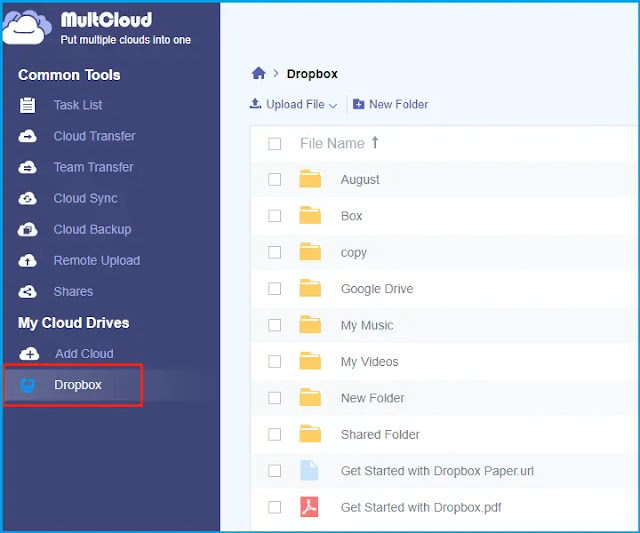The height and width of the screenshot is (533, 640).
Task: Open the copy folder name
Action: [353, 253]
